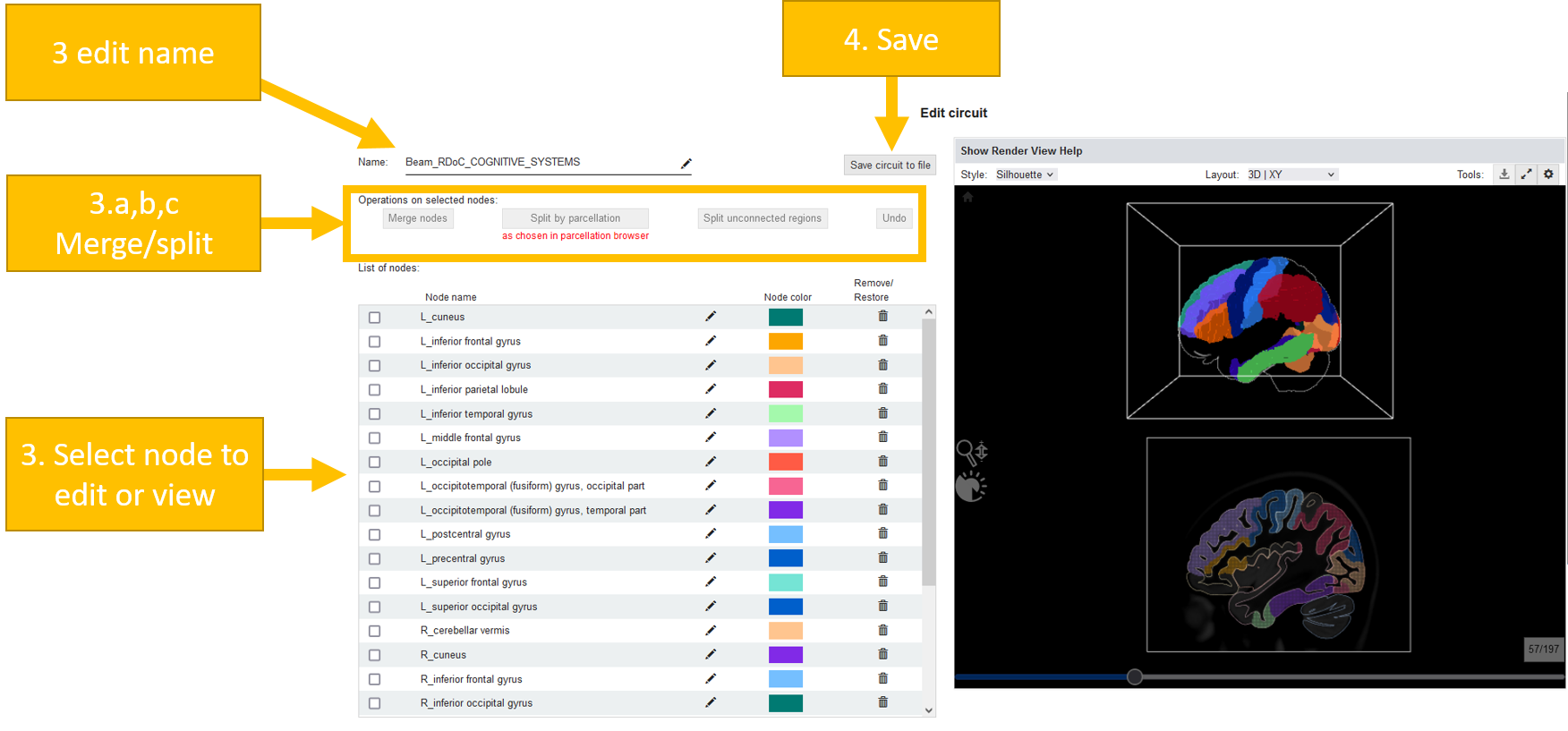
Task: Edit the L_cuneus node name with pencil icon
Action: pyautogui.click(x=710, y=317)
